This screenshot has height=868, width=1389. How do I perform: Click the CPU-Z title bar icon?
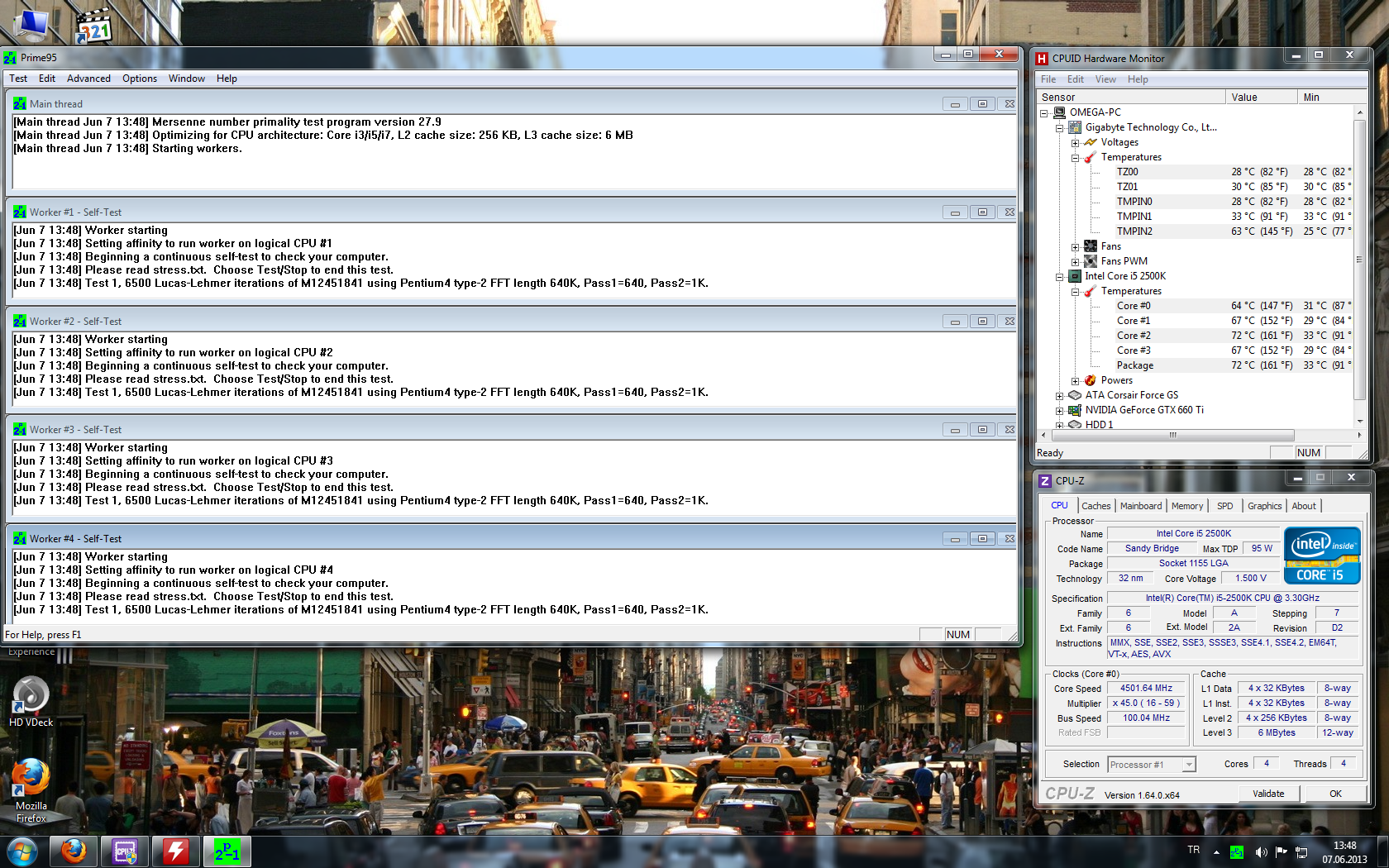pyautogui.click(x=1045, y=481)
